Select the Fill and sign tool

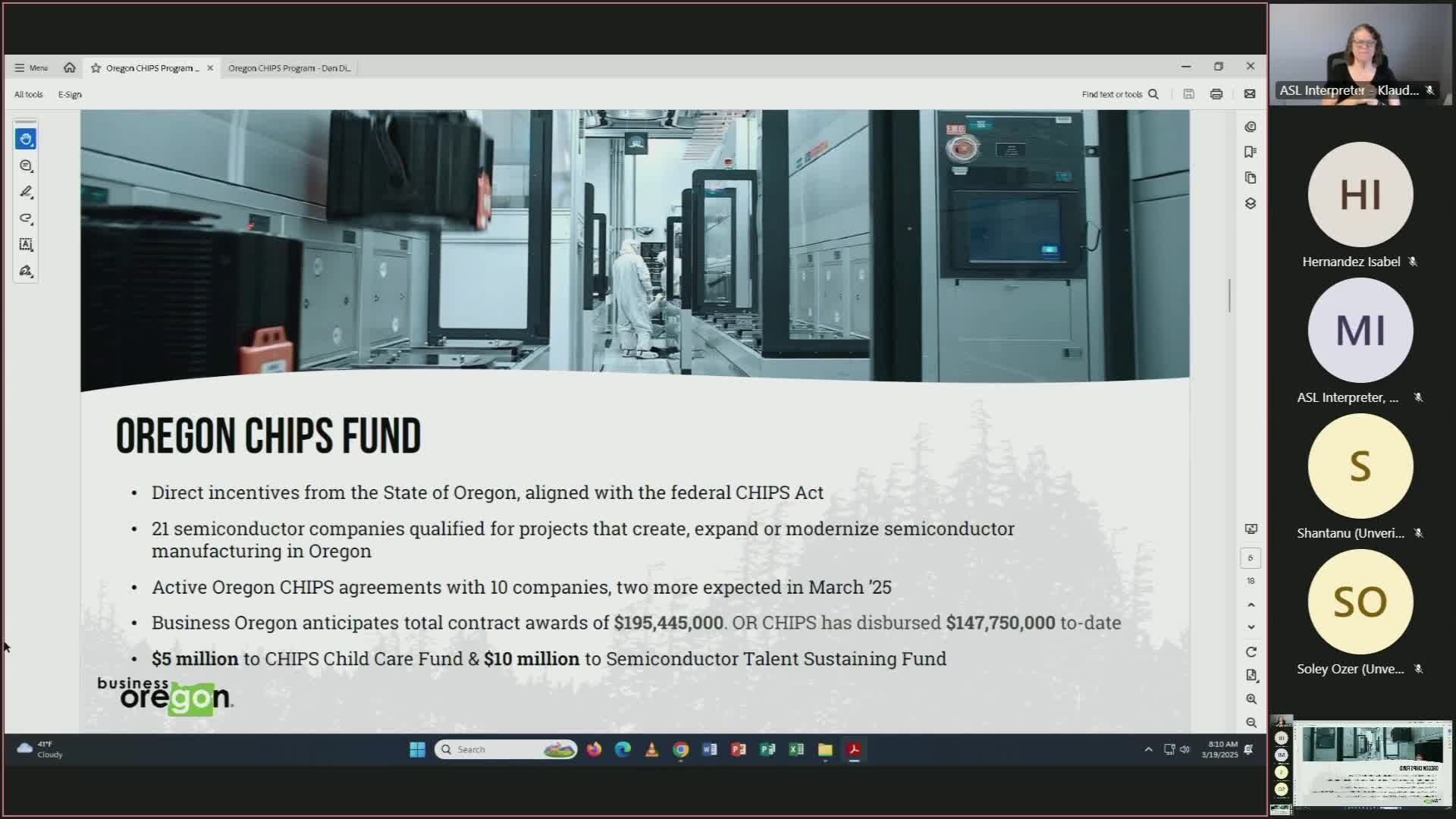26,271
